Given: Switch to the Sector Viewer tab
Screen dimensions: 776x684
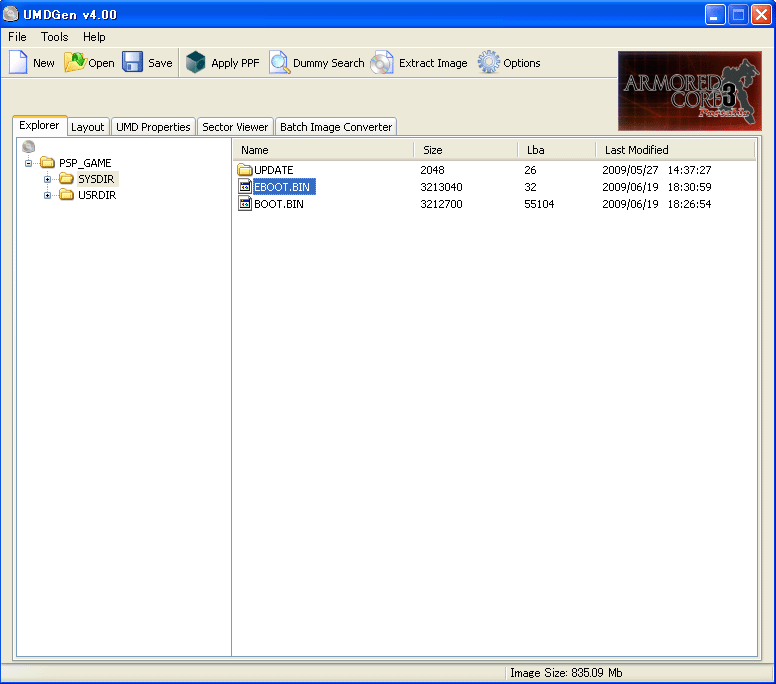Looking at the screenshot, I should (235, 127).
